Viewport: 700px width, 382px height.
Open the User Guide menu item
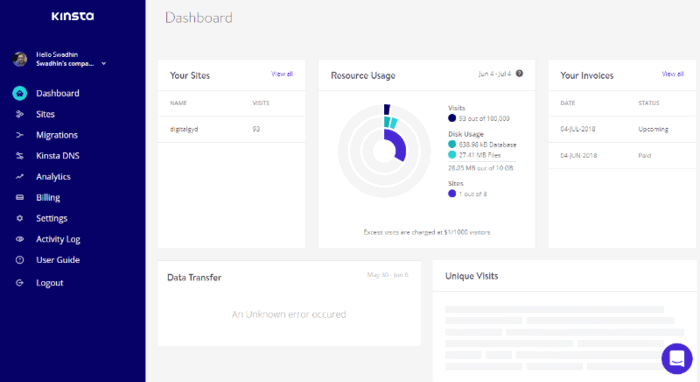pyautogui.click(x=58, y=260)
